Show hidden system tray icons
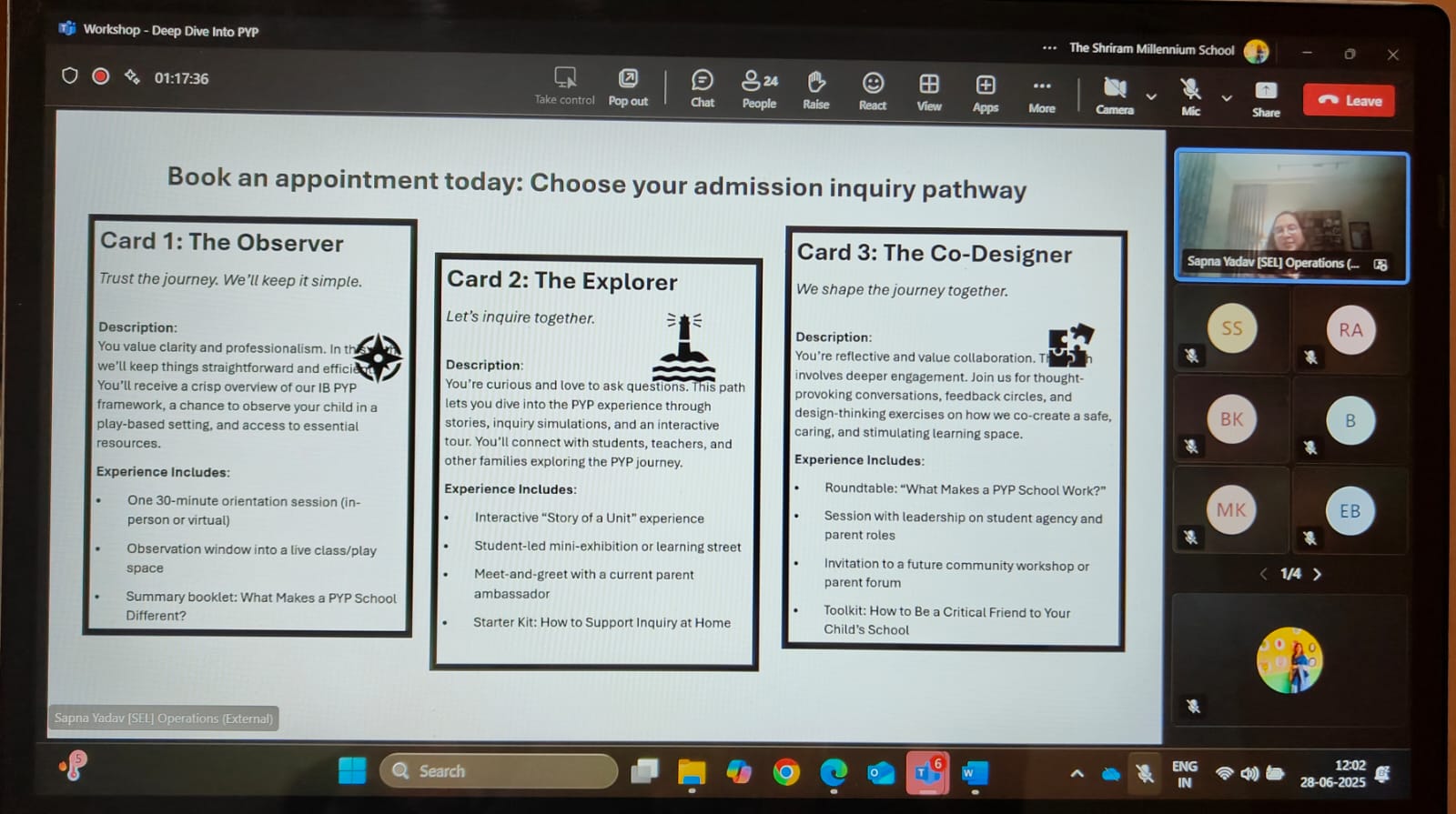1456x814 pixels. [1077, 773]
